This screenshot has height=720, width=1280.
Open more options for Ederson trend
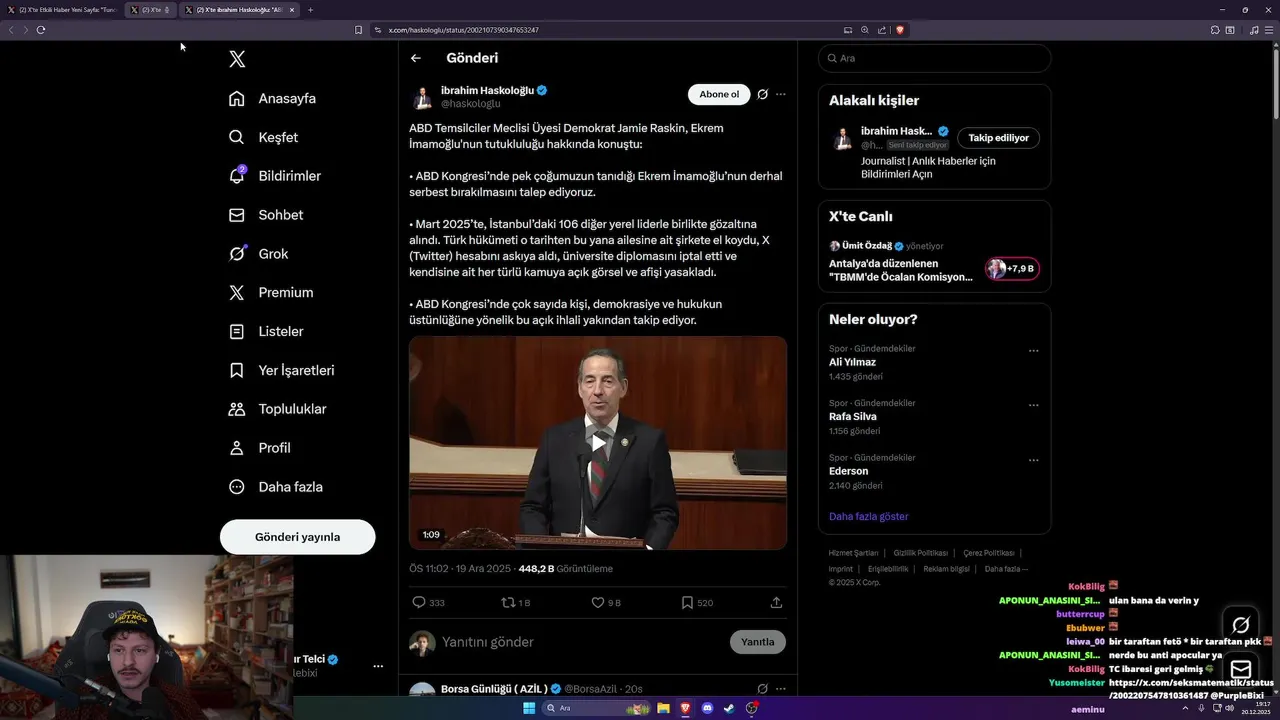click(1034, 461)
